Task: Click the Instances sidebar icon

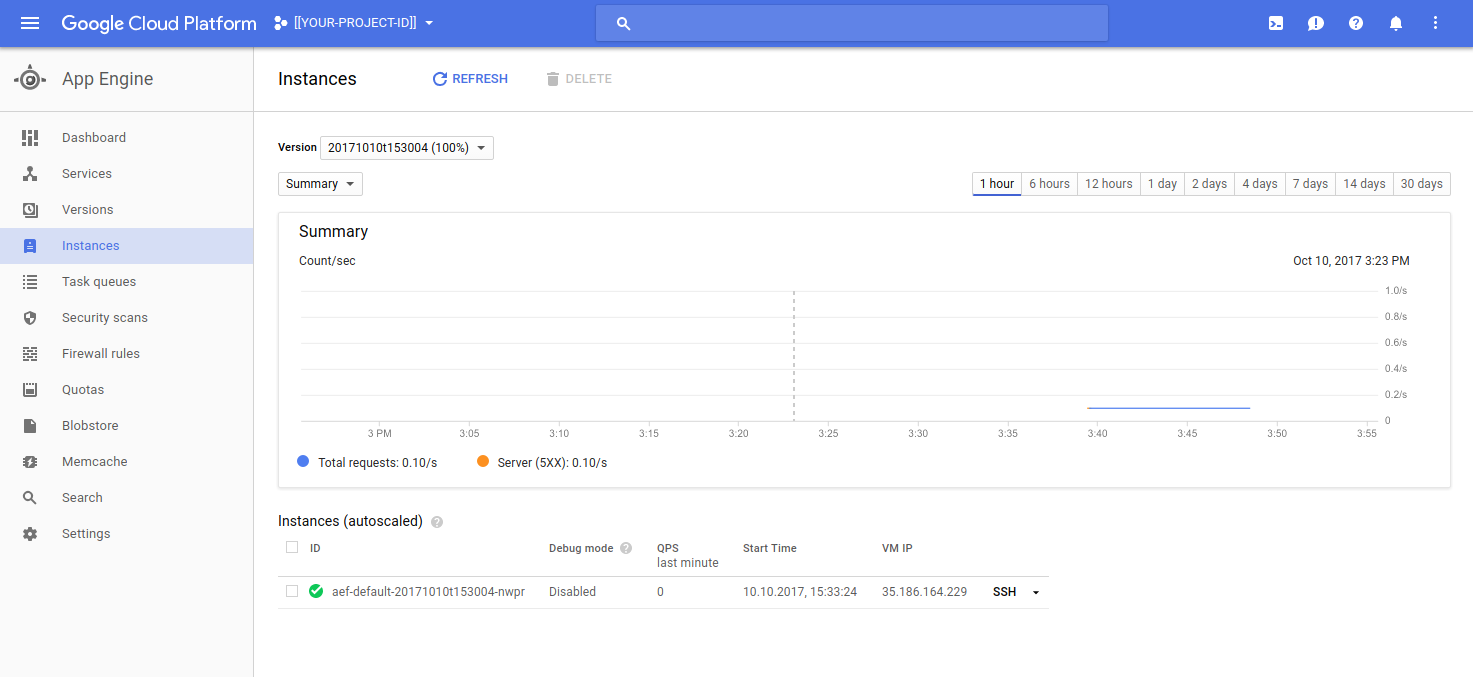Action: click(30, 246)
